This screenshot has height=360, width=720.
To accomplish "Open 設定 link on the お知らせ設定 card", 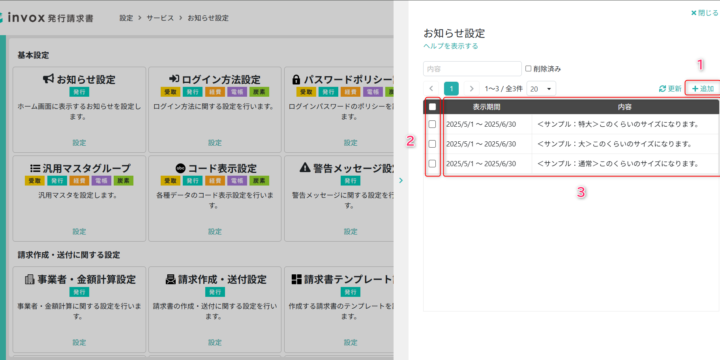I will pos(79,143).
